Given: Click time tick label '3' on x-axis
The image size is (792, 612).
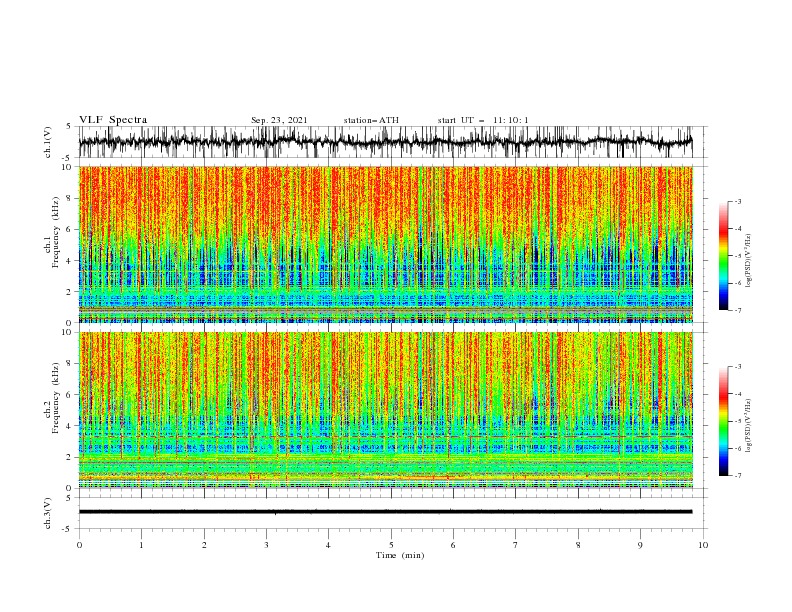Looking at the screenshot, I should point(266,545).
